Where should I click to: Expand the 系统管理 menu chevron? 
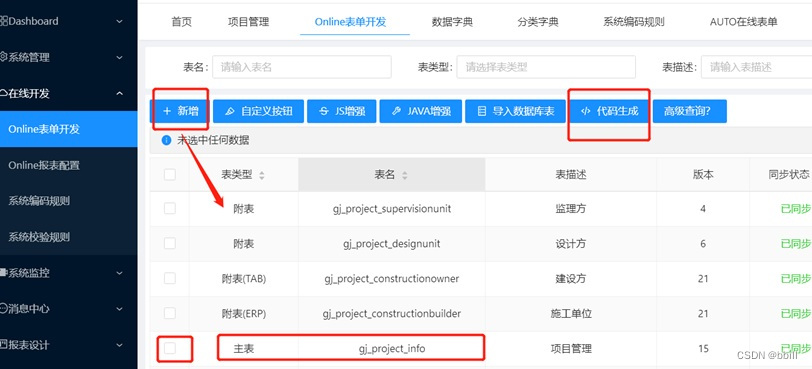tap(120, 57)
